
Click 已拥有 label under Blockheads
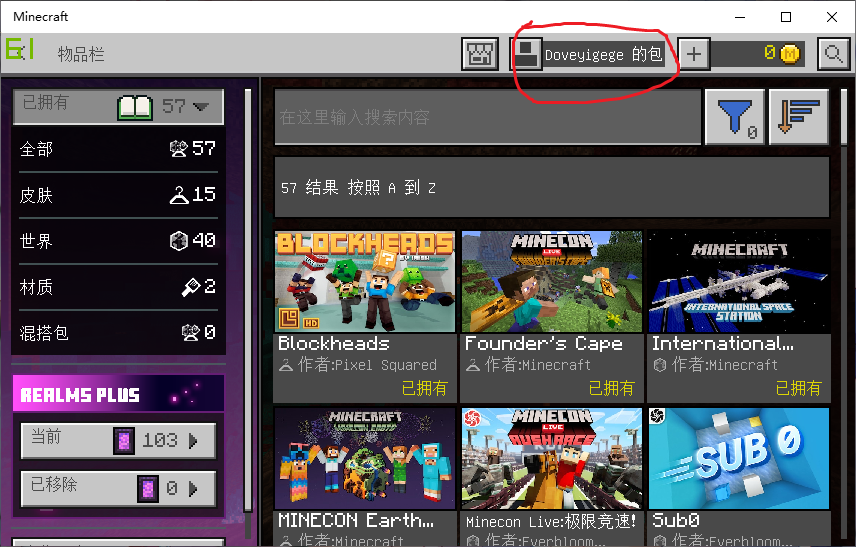coord(424,388)
